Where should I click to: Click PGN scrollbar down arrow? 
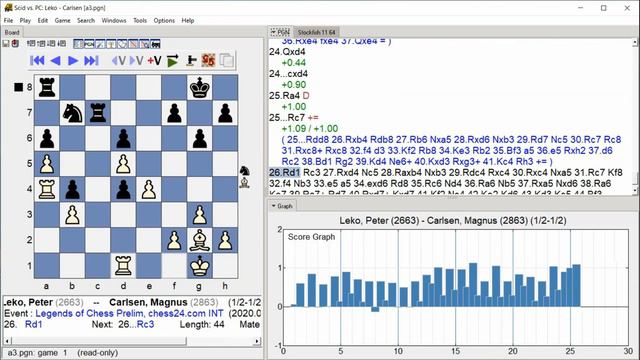[635, 191]
